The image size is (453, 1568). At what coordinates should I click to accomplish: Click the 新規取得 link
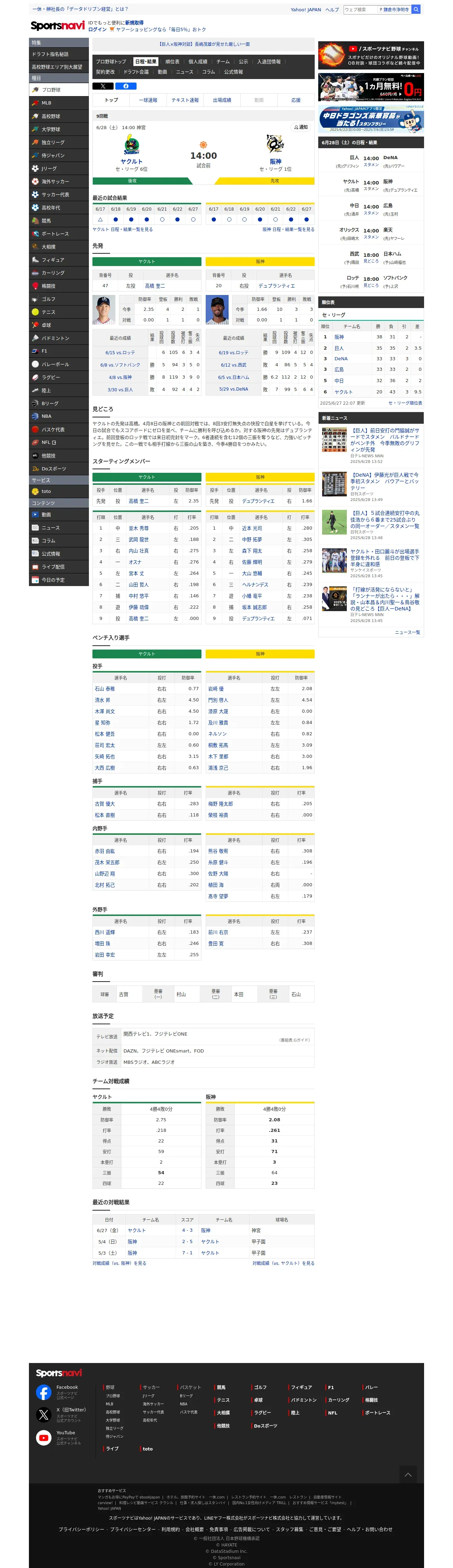tap(134, 23)
